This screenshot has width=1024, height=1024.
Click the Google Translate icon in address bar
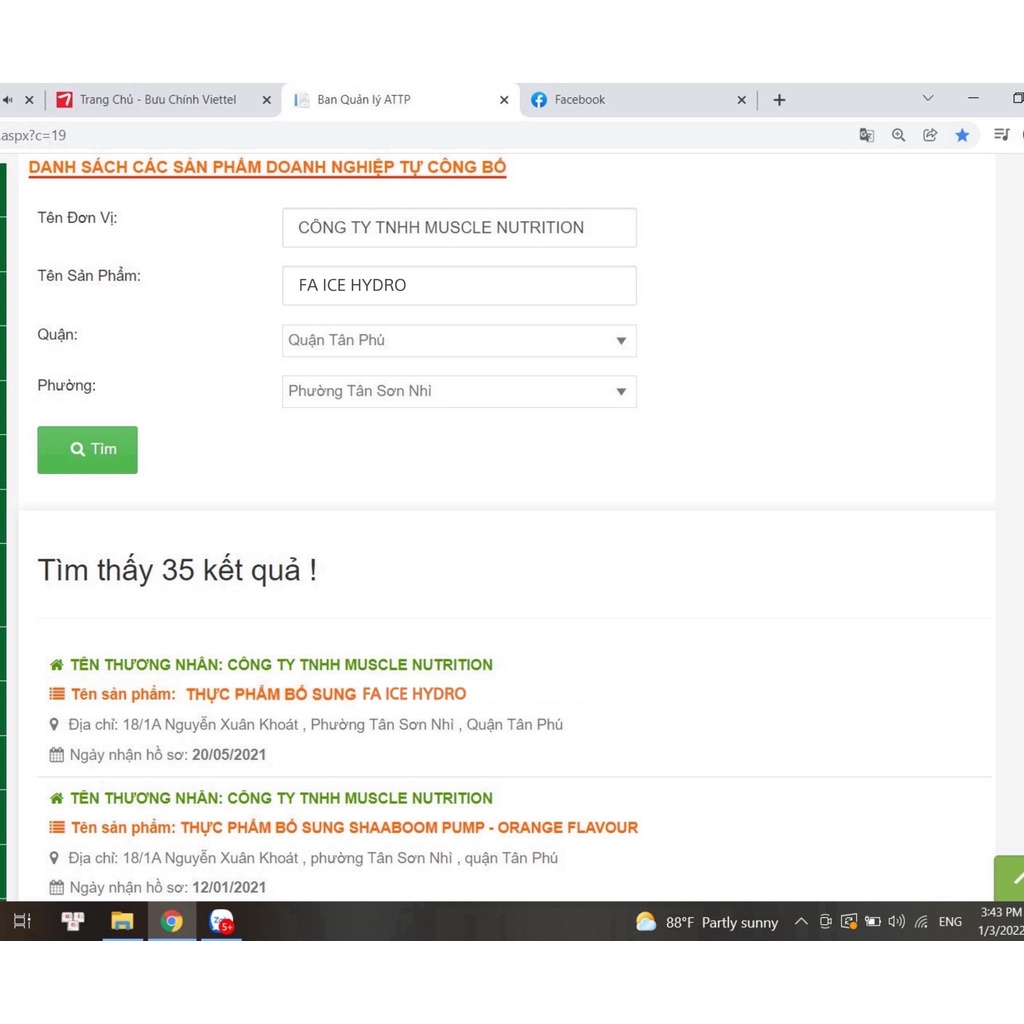coord(867,135)
